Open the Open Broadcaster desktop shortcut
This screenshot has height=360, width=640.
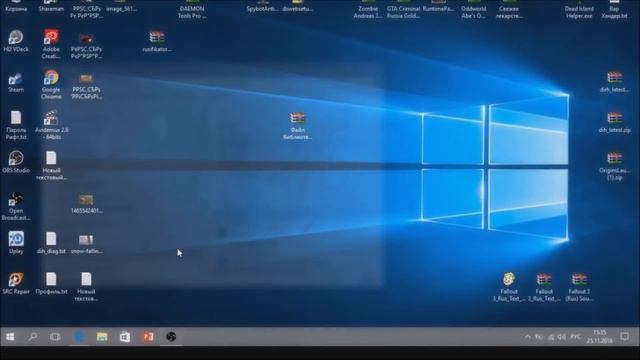click(16, 207)
